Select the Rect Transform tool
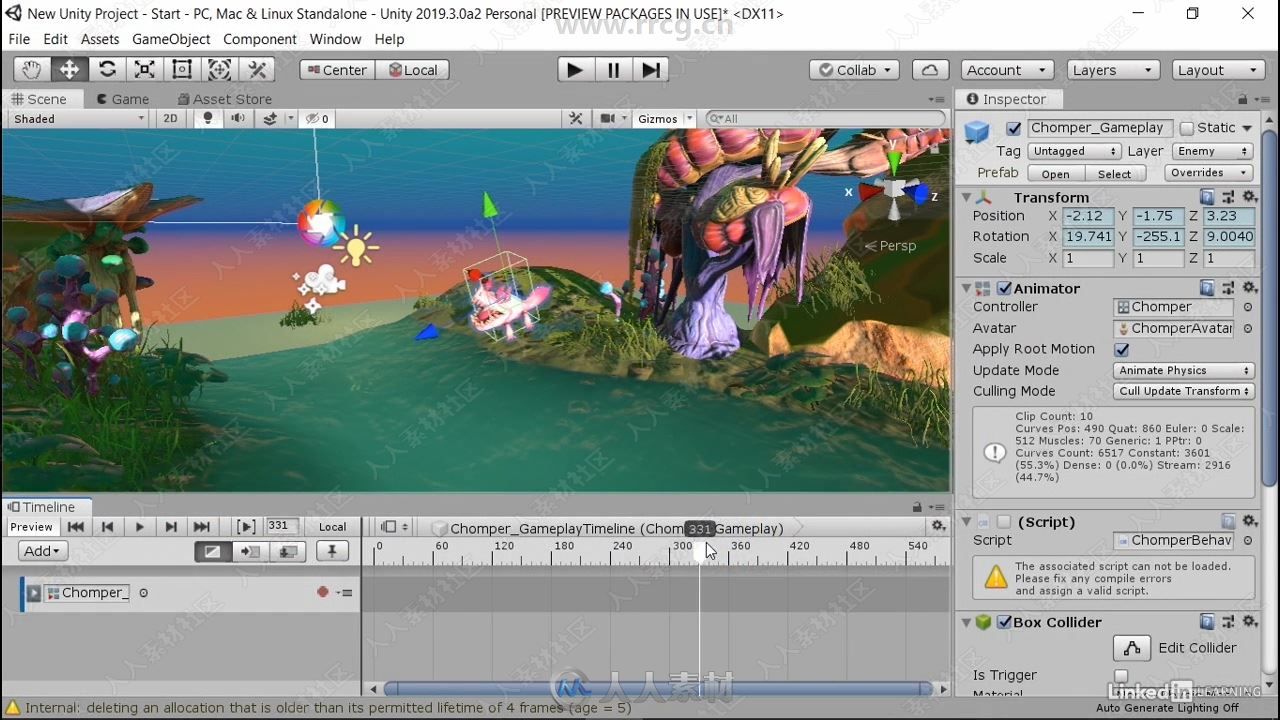The height and width of the screenshot is (720, 1280). click(x=182, y=69)
